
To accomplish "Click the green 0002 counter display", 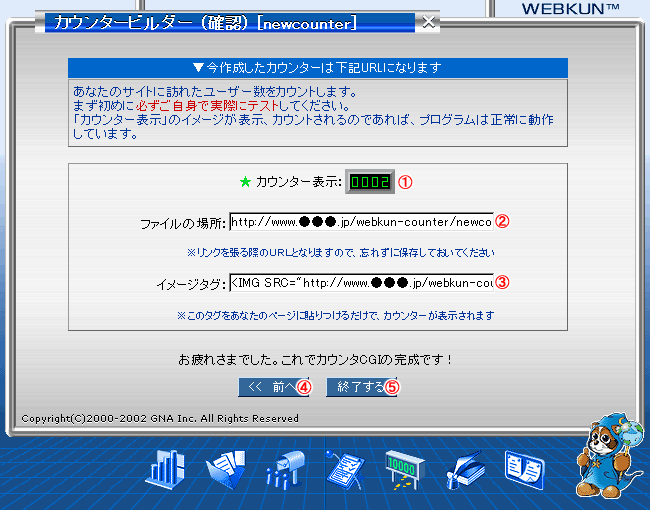I will click(370, 182).
